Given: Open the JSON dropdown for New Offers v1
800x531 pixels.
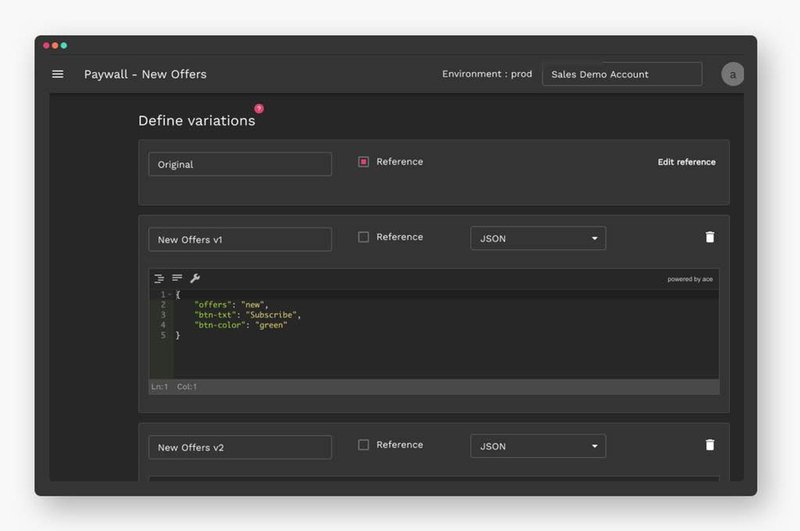Looking at the screenshot, I should pyautogui.click(x=538, y=238).
